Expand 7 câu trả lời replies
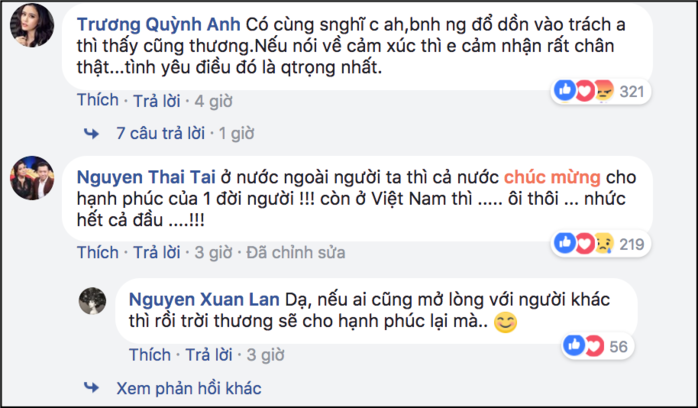The image size is (698, 408). [160, 133]
